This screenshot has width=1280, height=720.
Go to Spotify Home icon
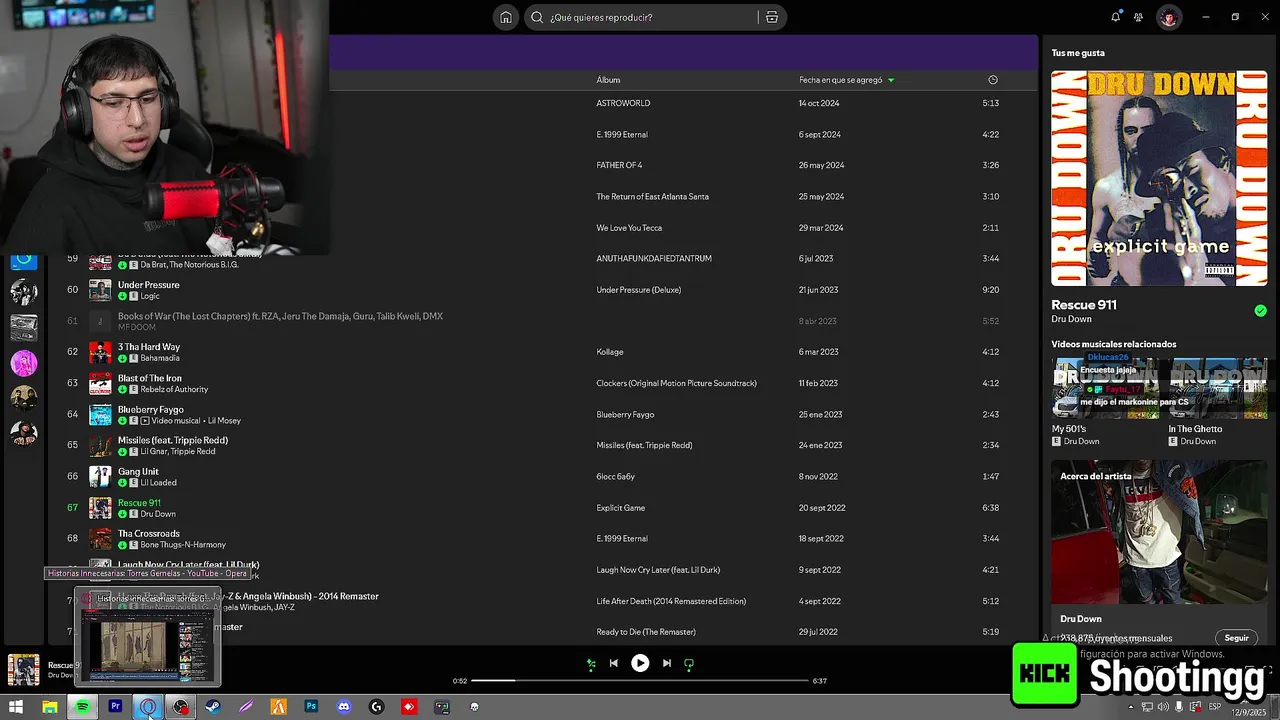tap(506, 17)
